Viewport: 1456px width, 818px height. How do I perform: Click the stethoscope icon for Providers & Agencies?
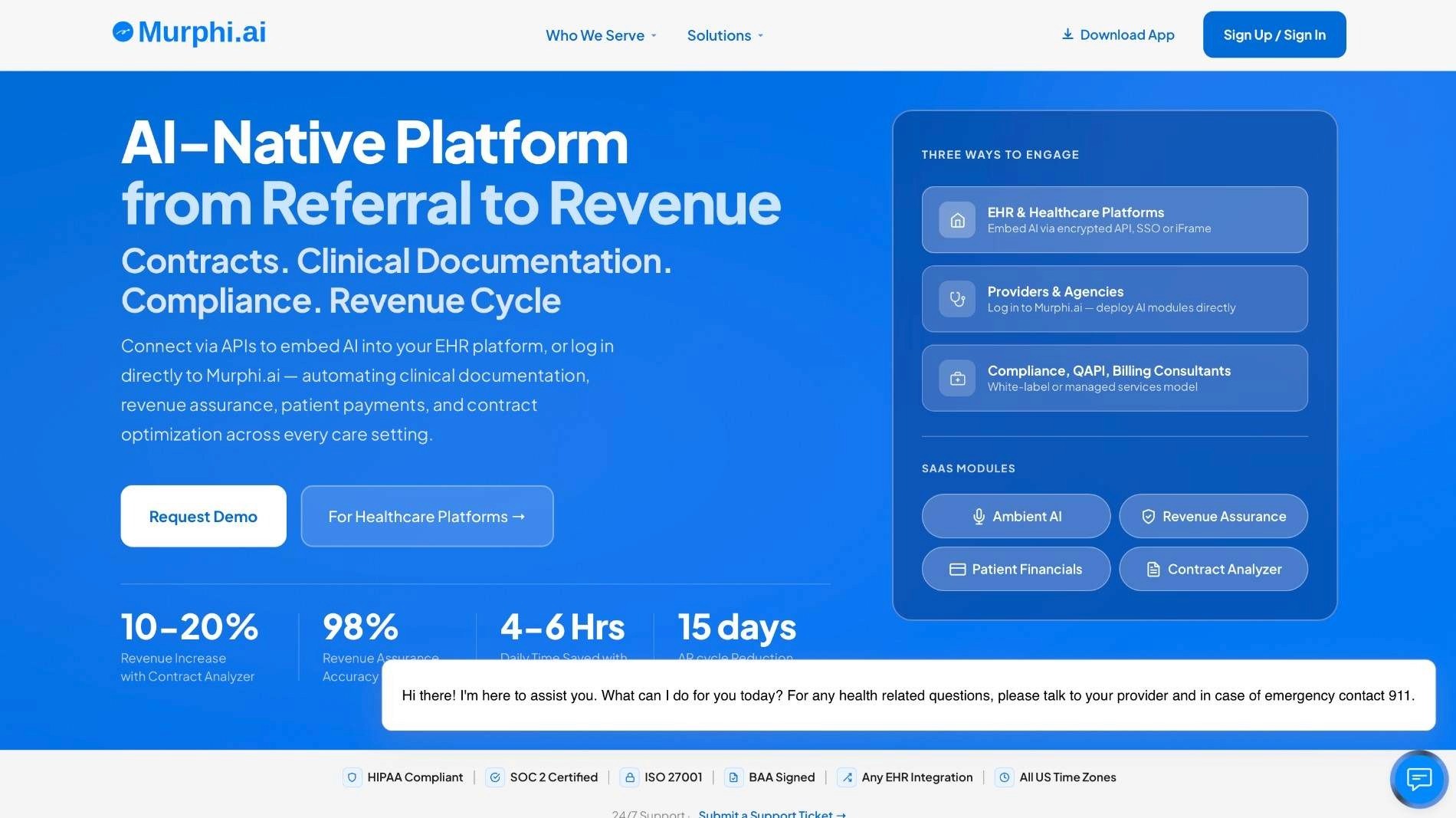click(957, 299)
